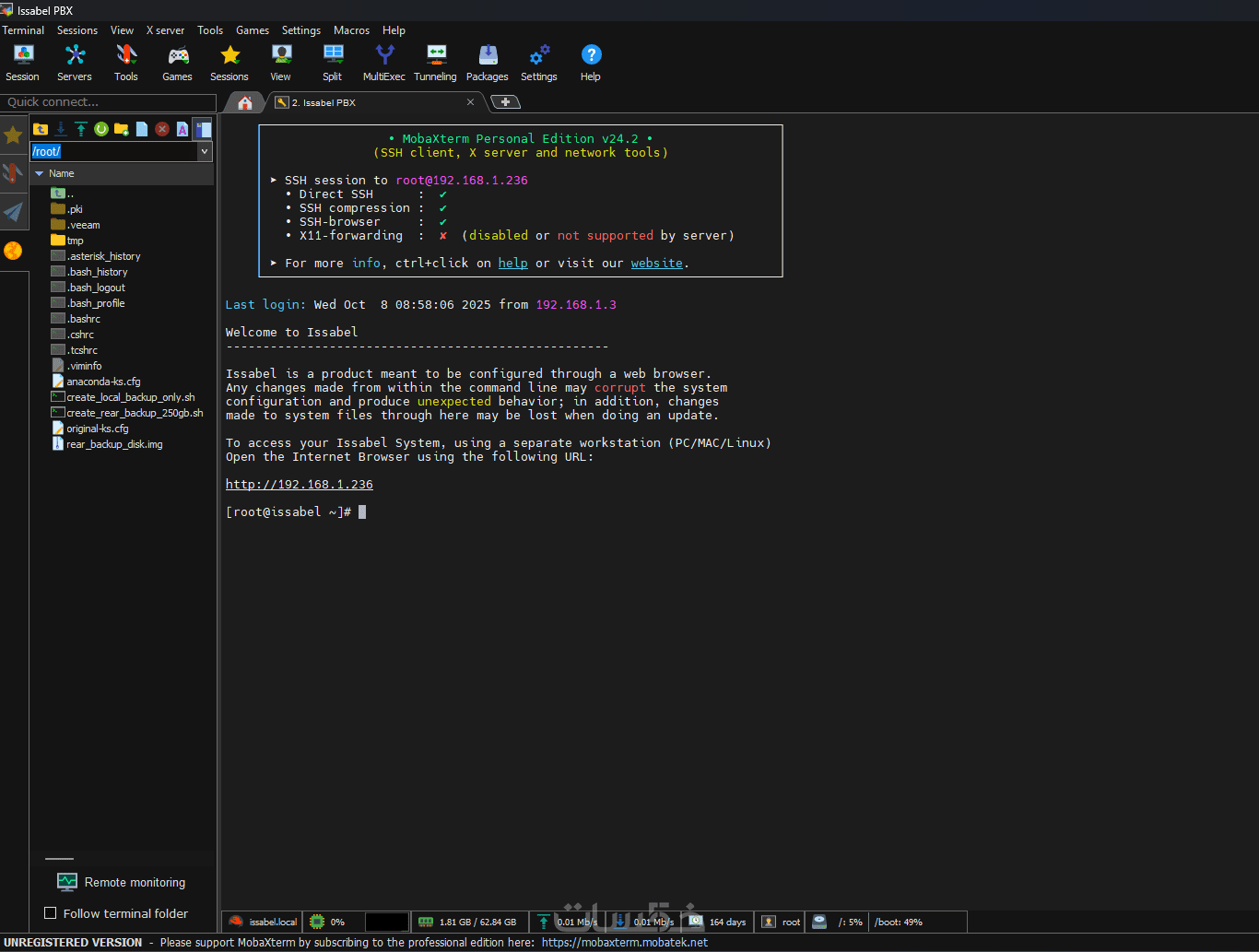Viewport: 1259px width, 952px height.
Task: Click the Remote monitoring button
Action: 122,882
